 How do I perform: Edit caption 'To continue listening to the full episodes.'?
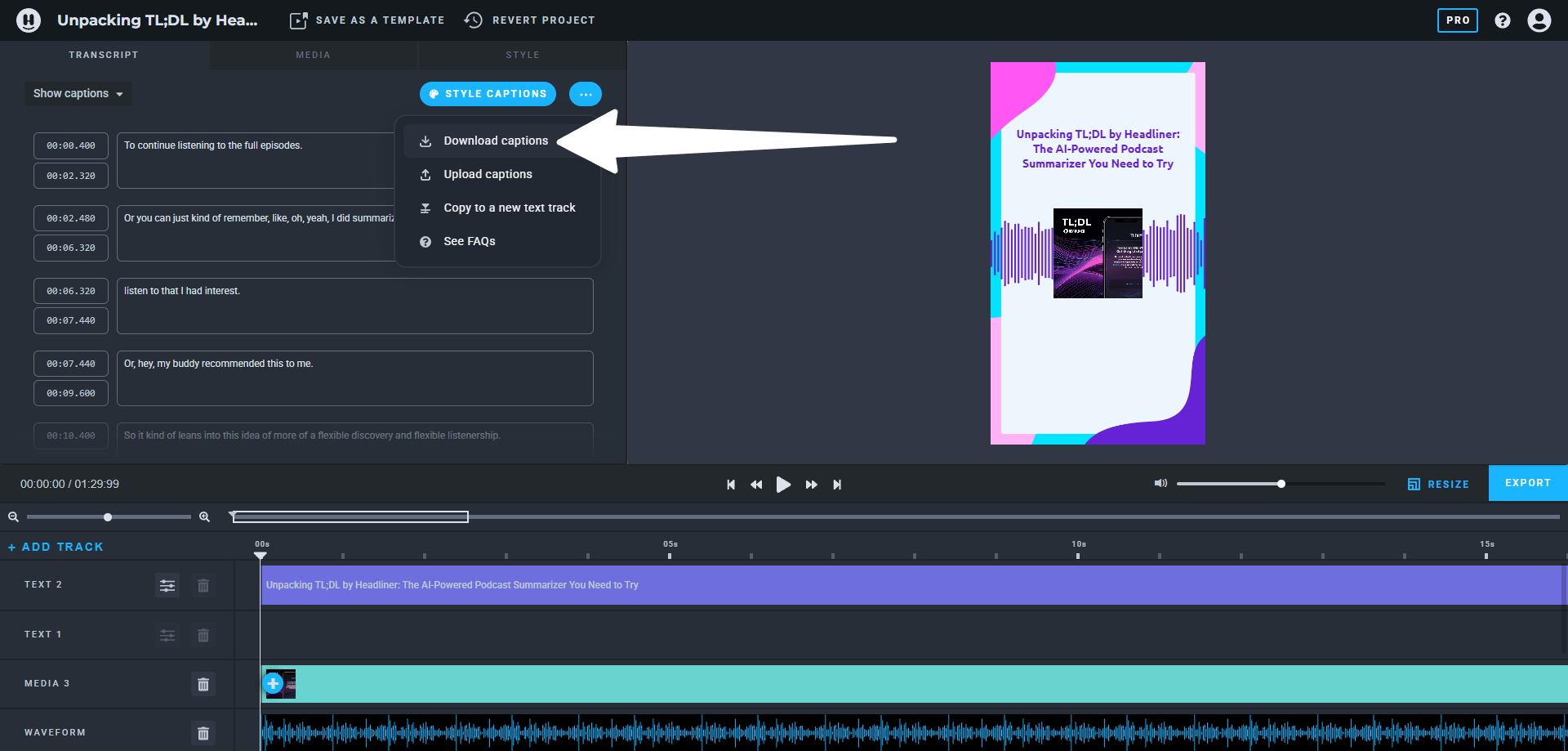[256, 160]
